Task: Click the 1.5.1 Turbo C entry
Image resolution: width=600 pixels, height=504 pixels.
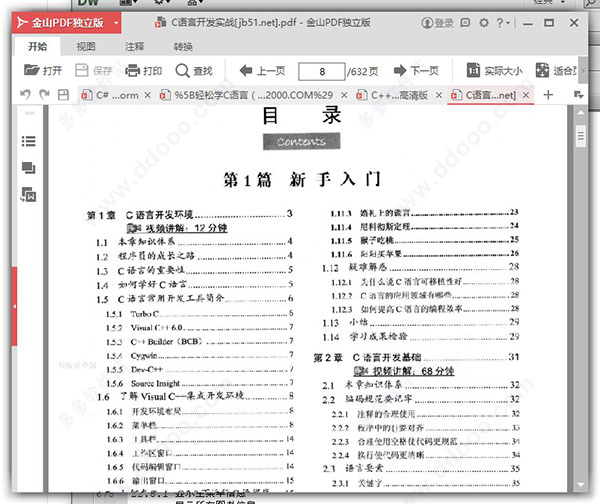Action: [x=200, y=314]
